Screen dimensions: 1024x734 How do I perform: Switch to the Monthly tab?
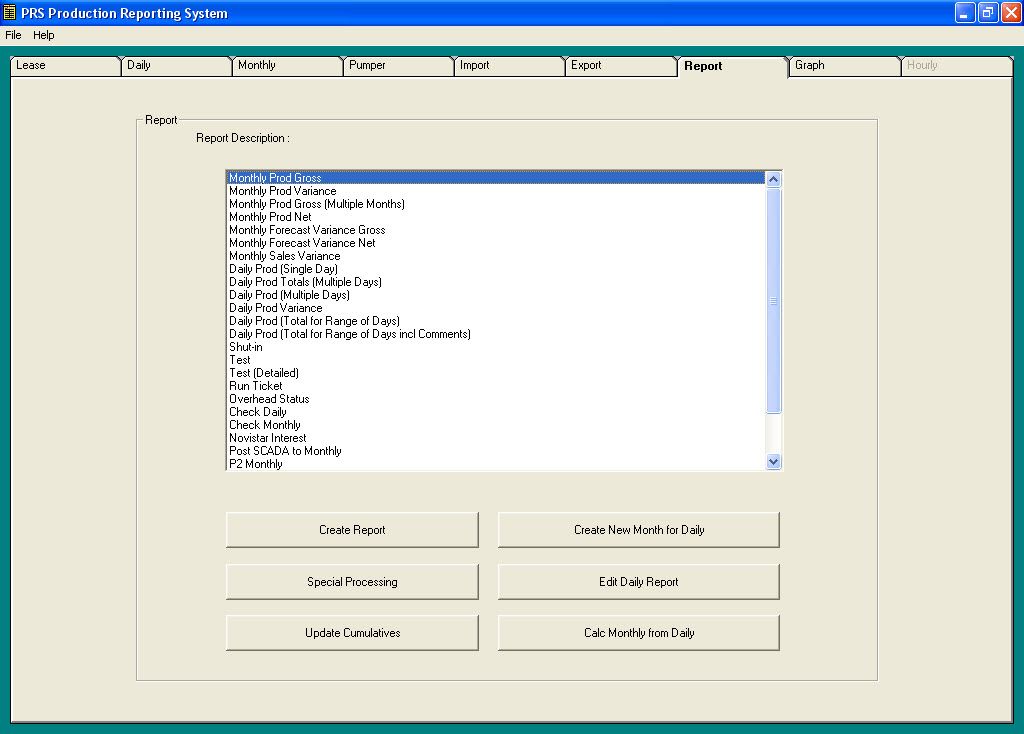(285, 66)
